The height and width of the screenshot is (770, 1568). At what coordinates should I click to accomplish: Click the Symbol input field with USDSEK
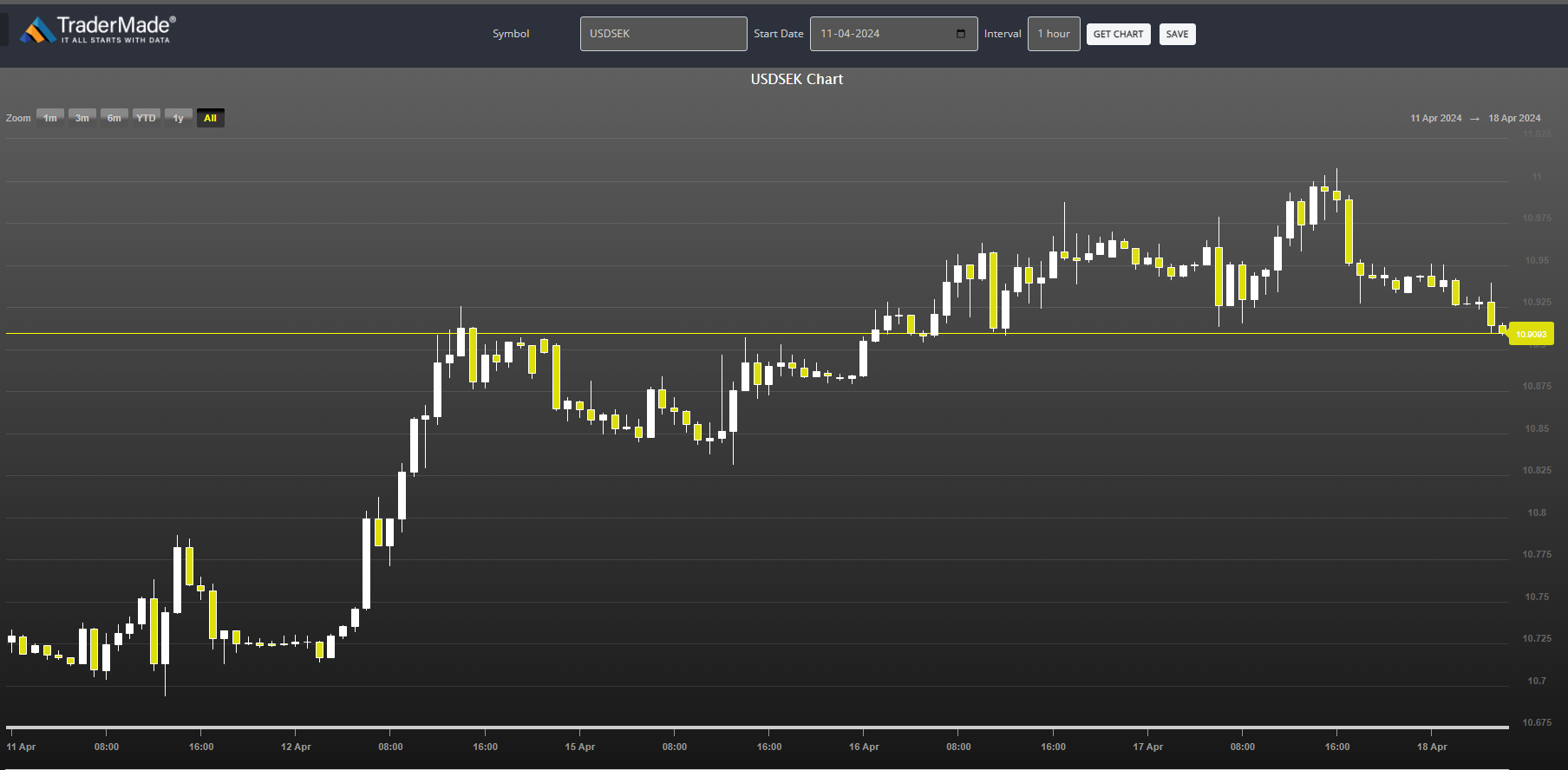[x=663, y=34]
